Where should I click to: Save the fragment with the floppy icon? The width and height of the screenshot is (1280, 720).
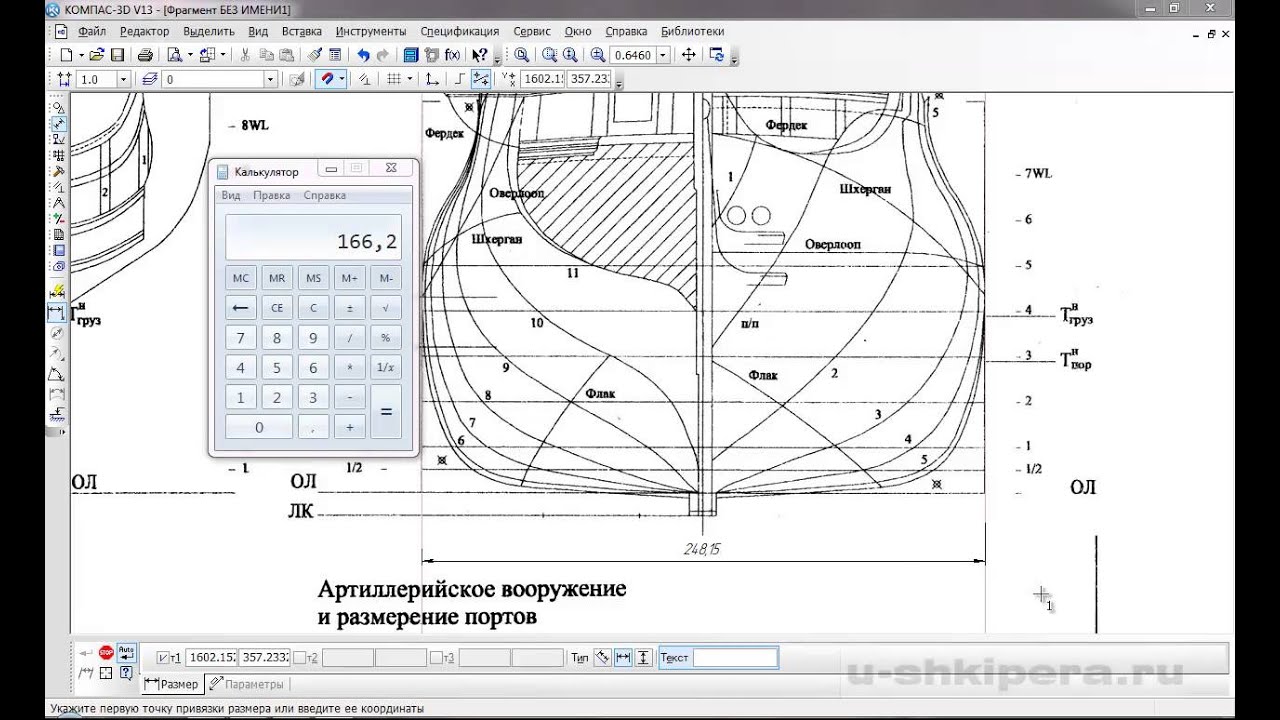click(117, 55)
